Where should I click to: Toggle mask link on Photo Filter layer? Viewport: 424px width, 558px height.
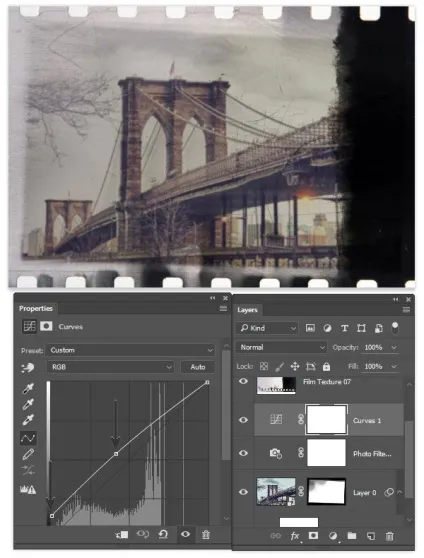click(x=301, y=453)
